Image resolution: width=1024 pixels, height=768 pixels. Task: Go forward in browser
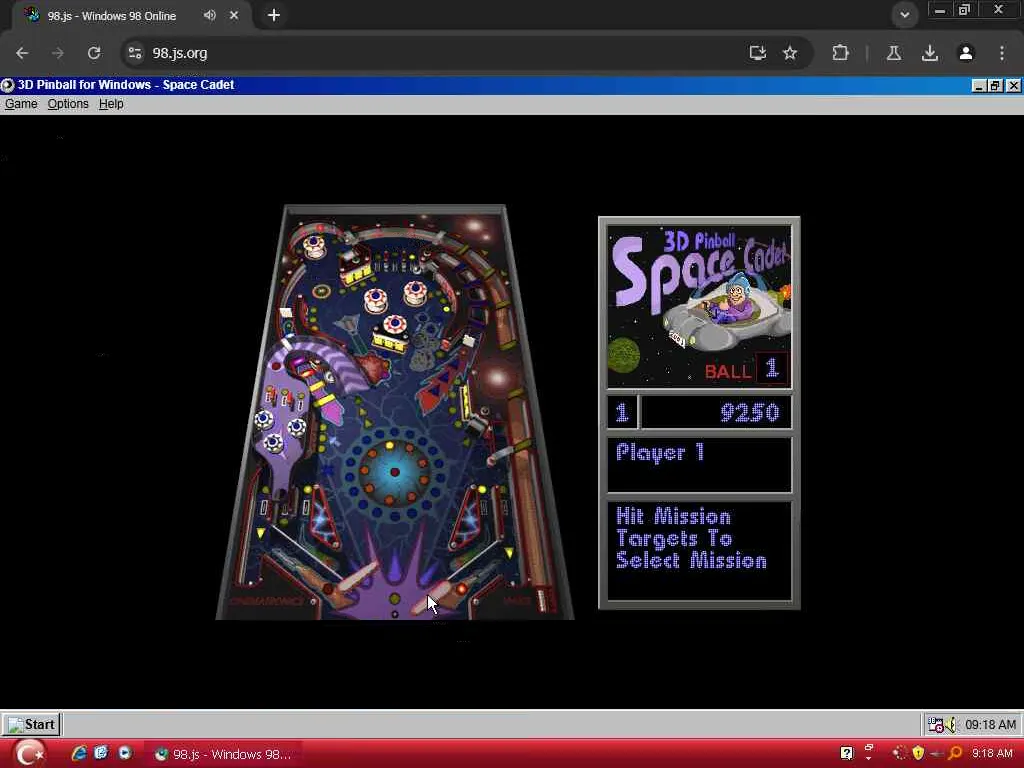pos(57,53)
